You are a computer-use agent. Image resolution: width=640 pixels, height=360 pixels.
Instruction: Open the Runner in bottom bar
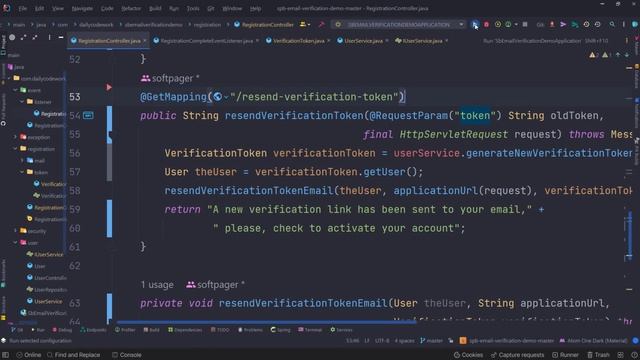[x=565, y=355]
